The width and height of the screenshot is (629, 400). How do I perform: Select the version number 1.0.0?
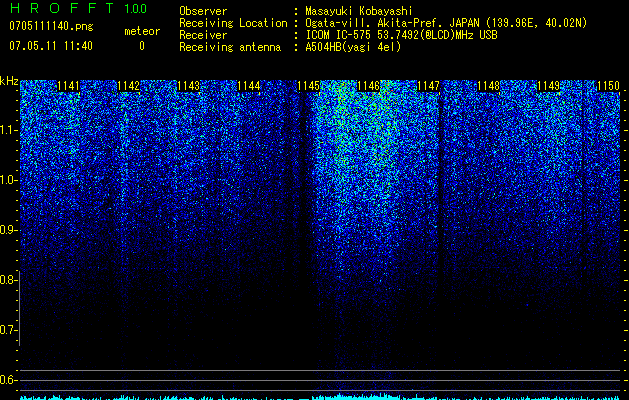point(136,8)
